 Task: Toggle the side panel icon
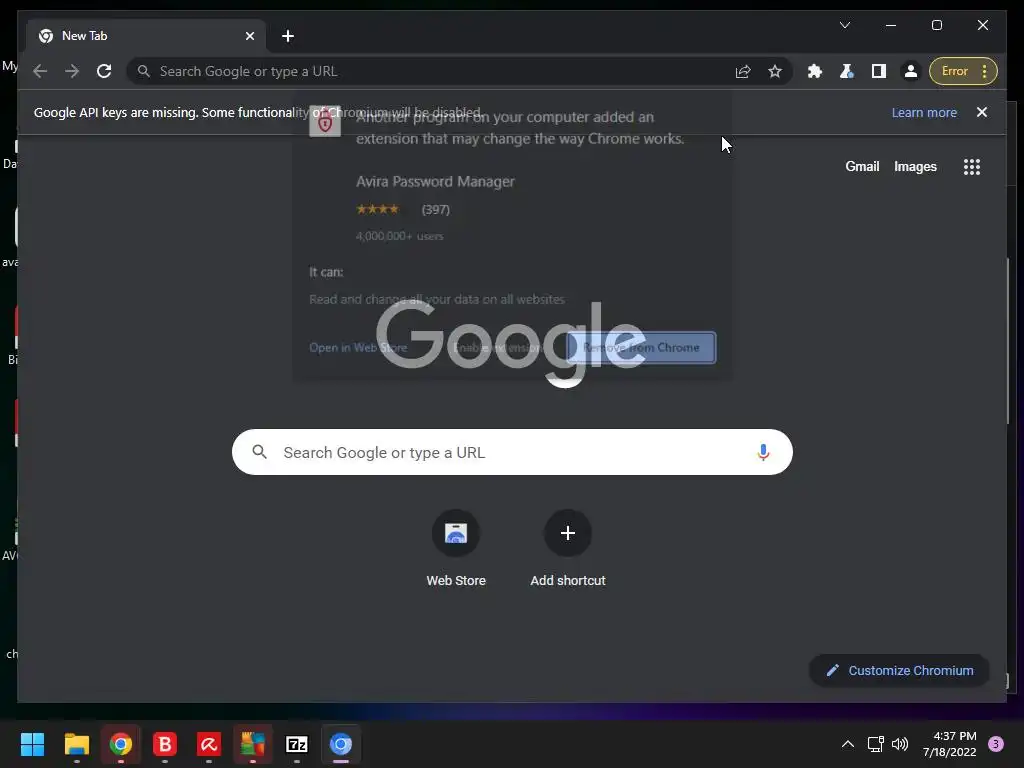tap(878, 71)
